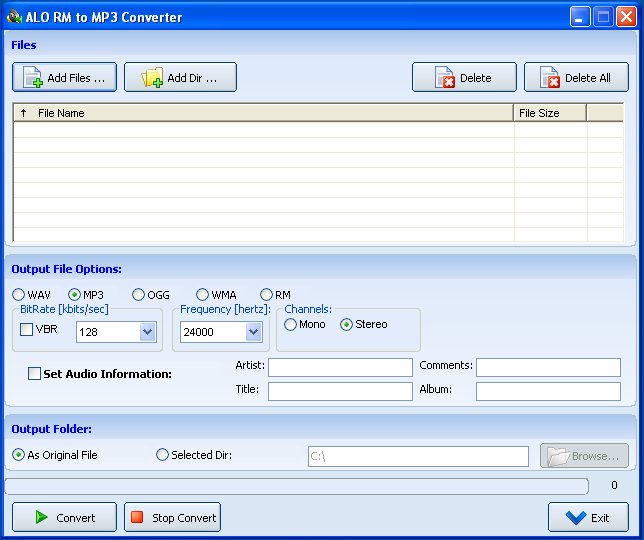Remove all files with Delete All

576,77
